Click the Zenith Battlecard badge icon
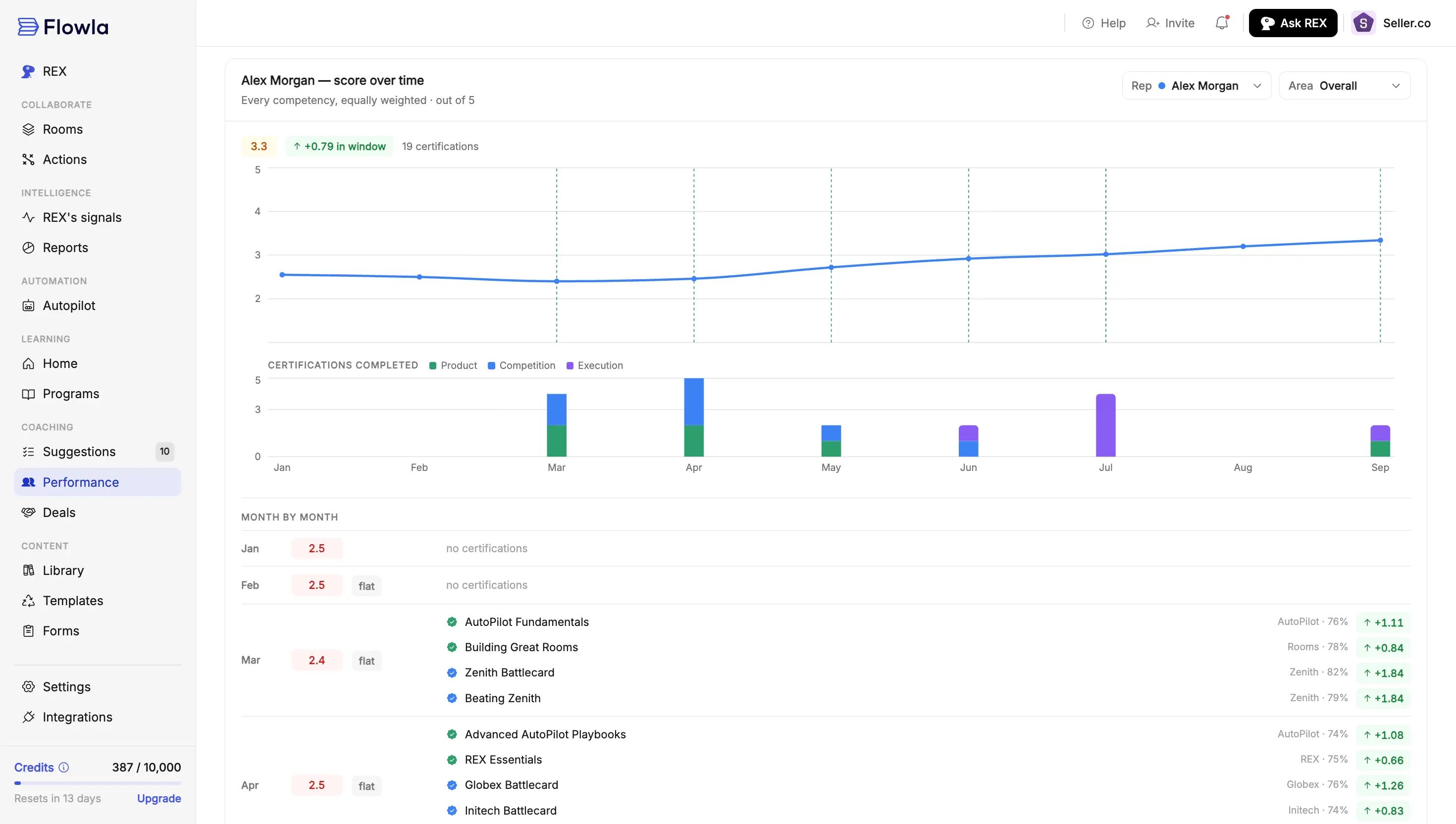 452,673
